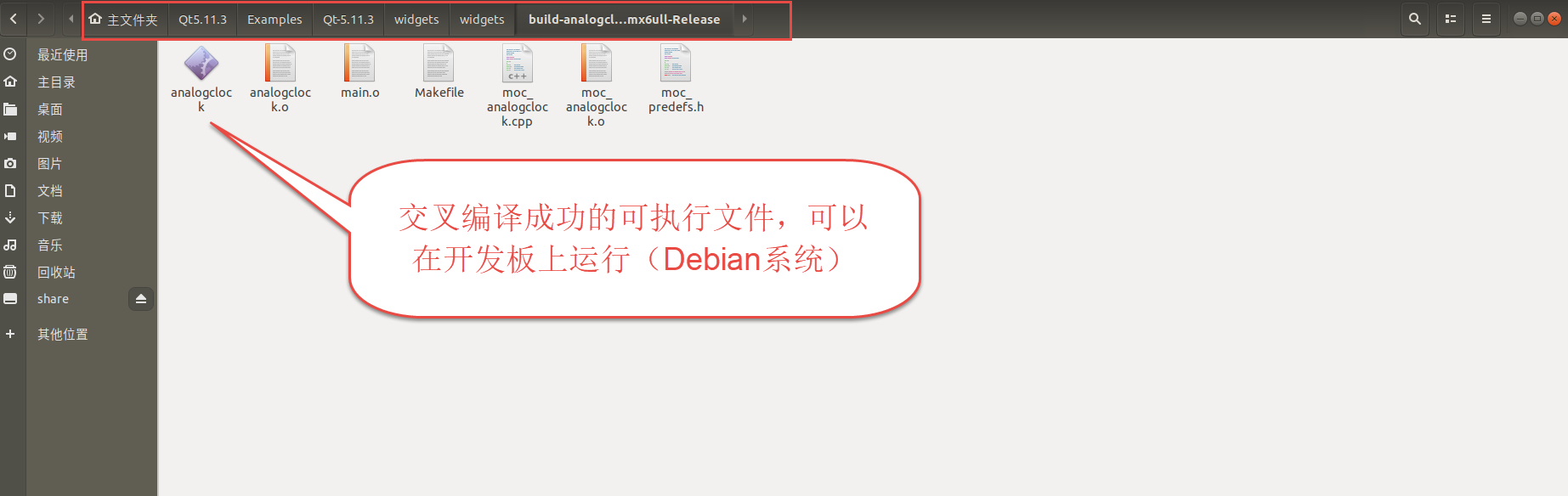
Task: Click the camera icon beside 图片
Action: click(10, 163)
